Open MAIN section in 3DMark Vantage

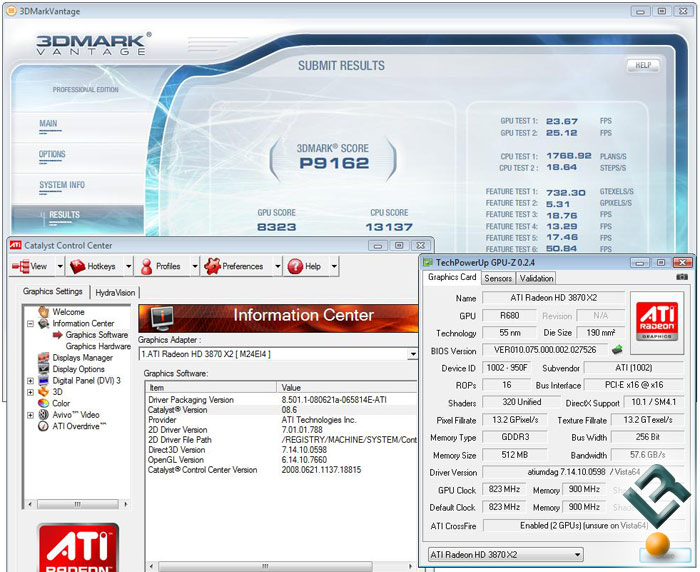click(48, 123)
